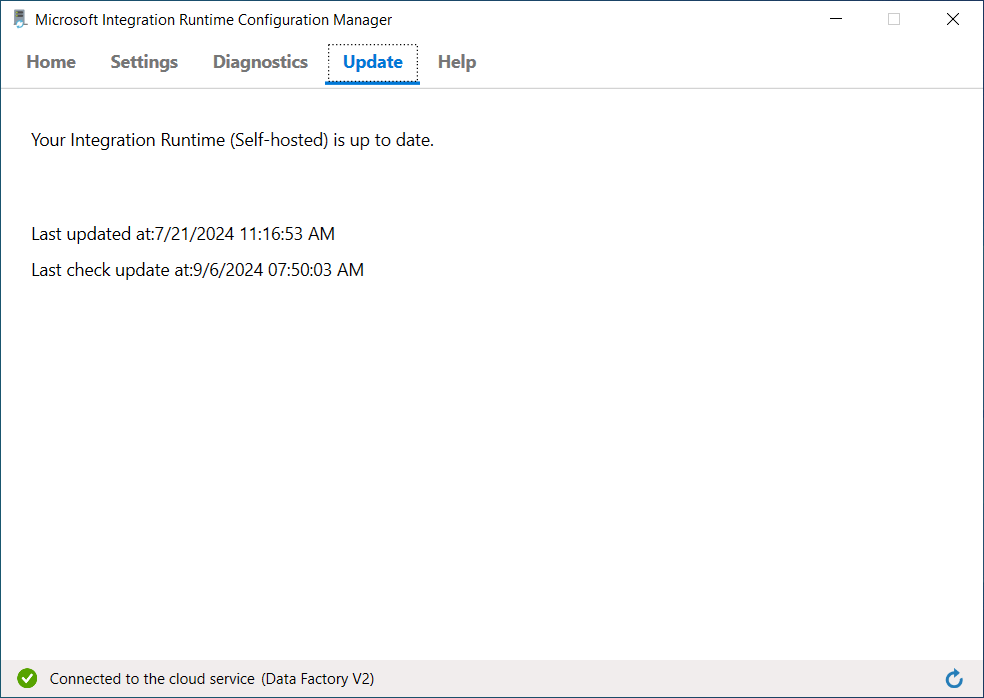Open the Help tab
The width and height of the screenshot is (984, 698).
click(x=457, y=62)
